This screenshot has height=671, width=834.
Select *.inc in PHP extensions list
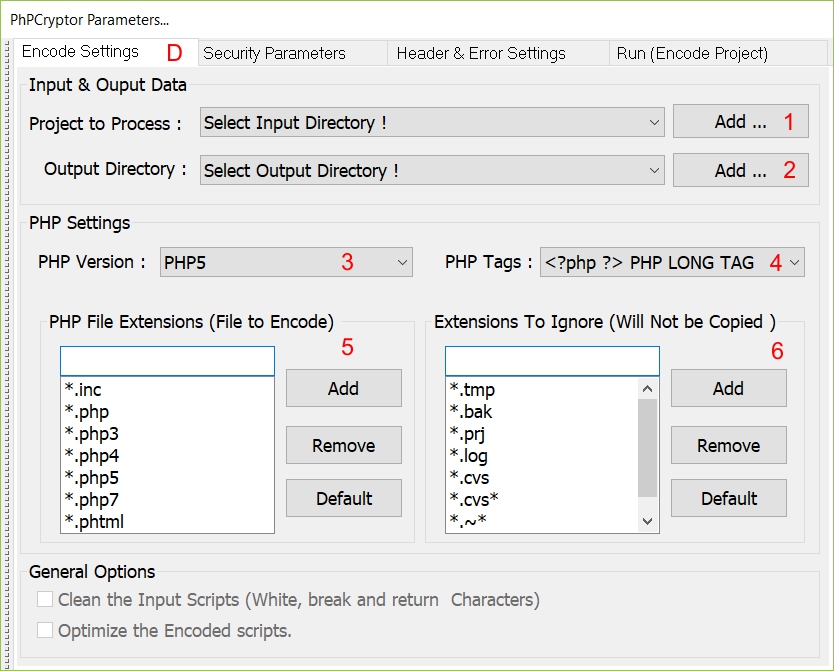(168, 389)
